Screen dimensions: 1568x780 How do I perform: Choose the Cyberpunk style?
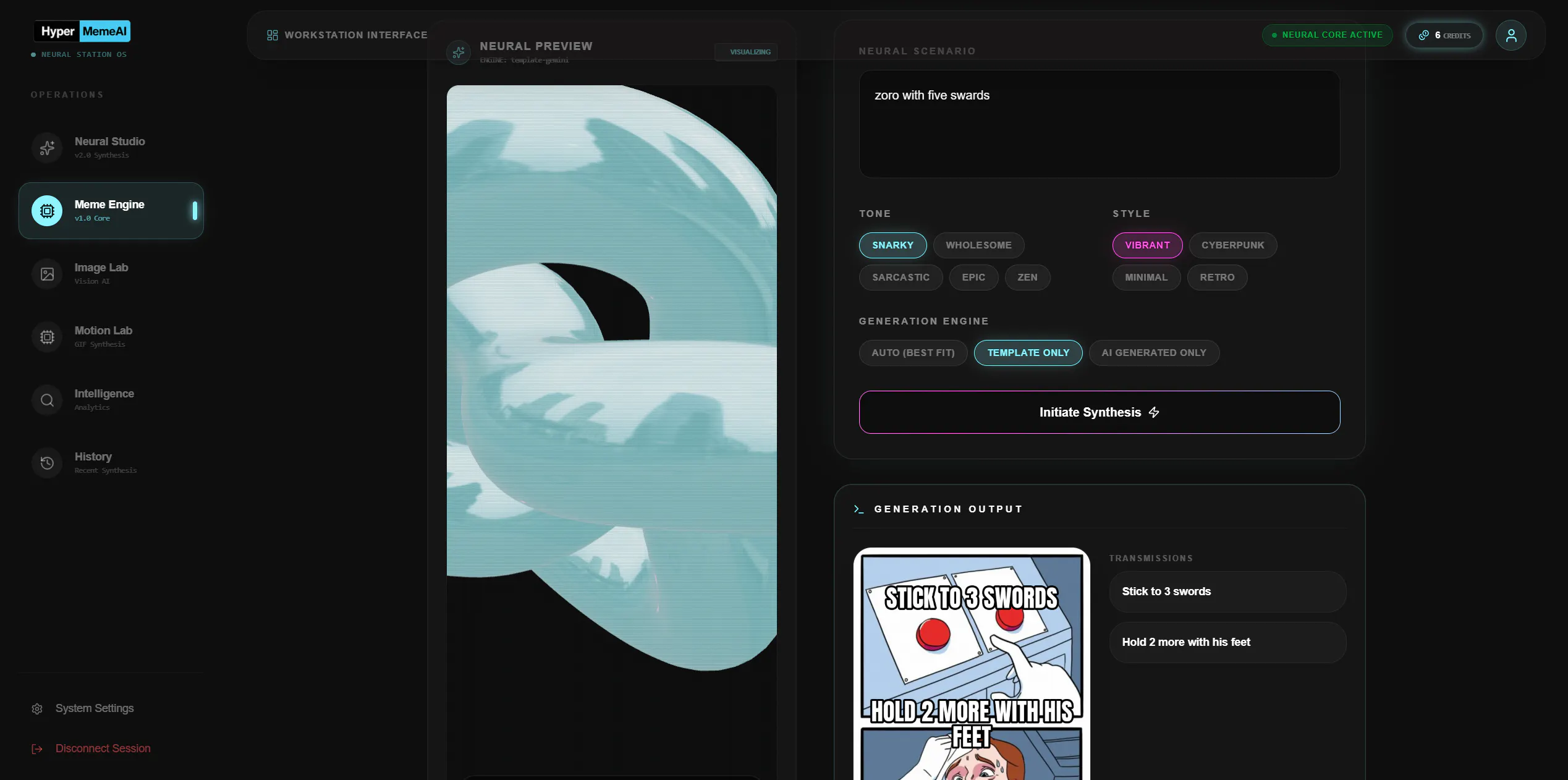tap(1232, 245)
